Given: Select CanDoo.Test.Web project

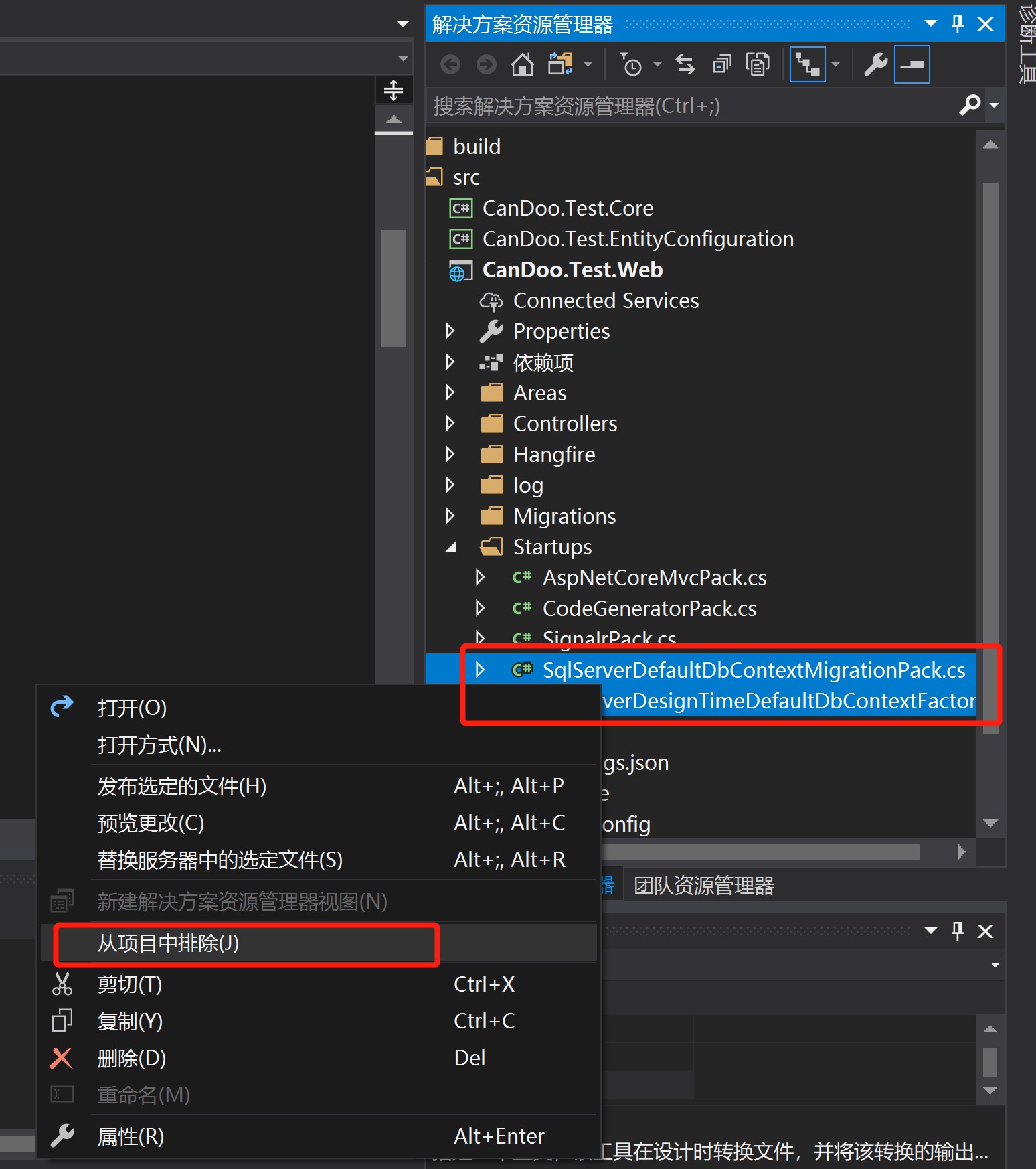Looking at the screenshot, I should [572, 270].
